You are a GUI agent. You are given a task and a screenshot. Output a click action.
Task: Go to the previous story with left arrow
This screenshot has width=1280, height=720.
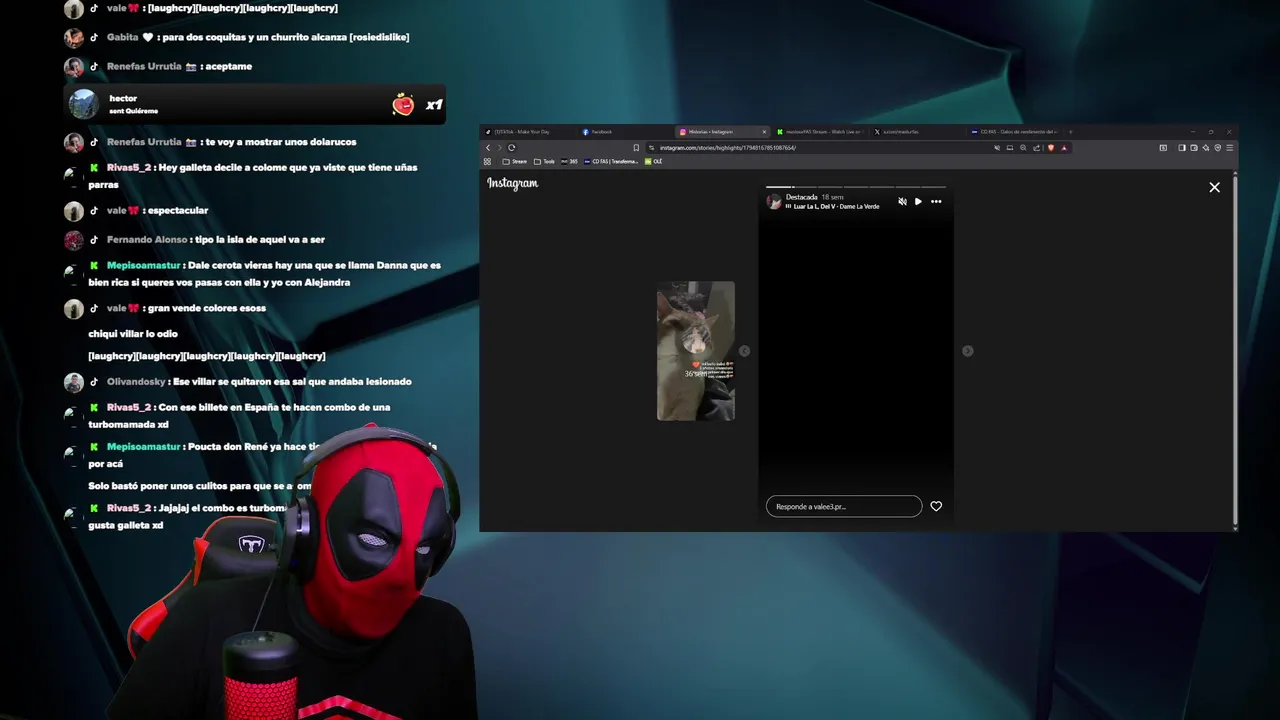744,351
